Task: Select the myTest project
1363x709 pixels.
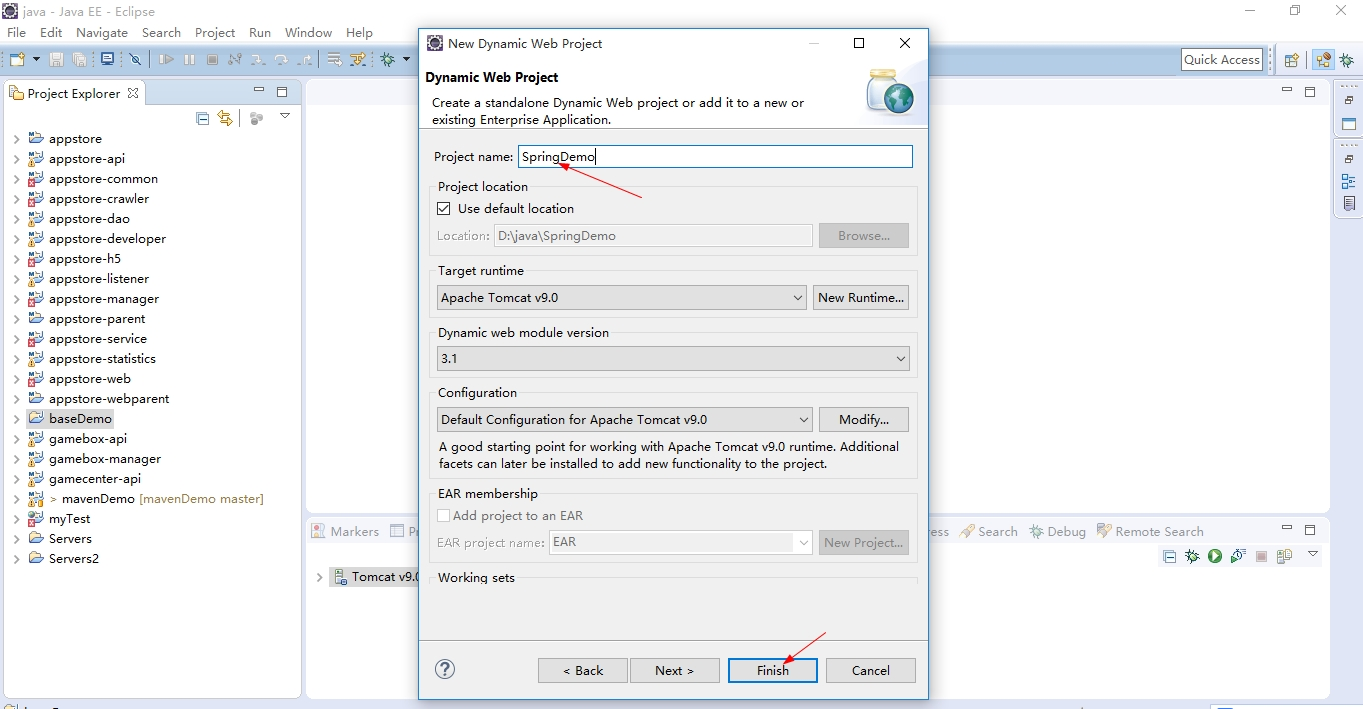Action: [x=69, y=519]
